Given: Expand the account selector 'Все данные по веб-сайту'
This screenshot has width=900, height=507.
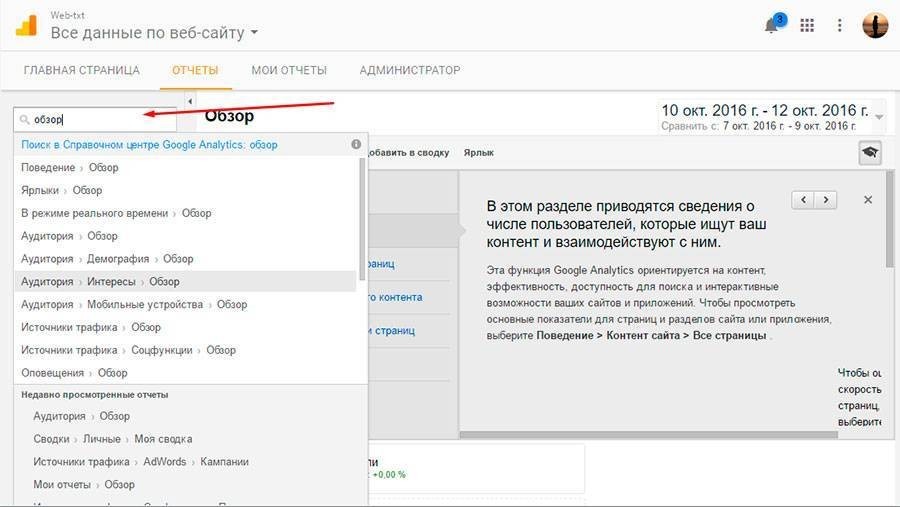Looking at the screenshot, I should tap(154, 33).
